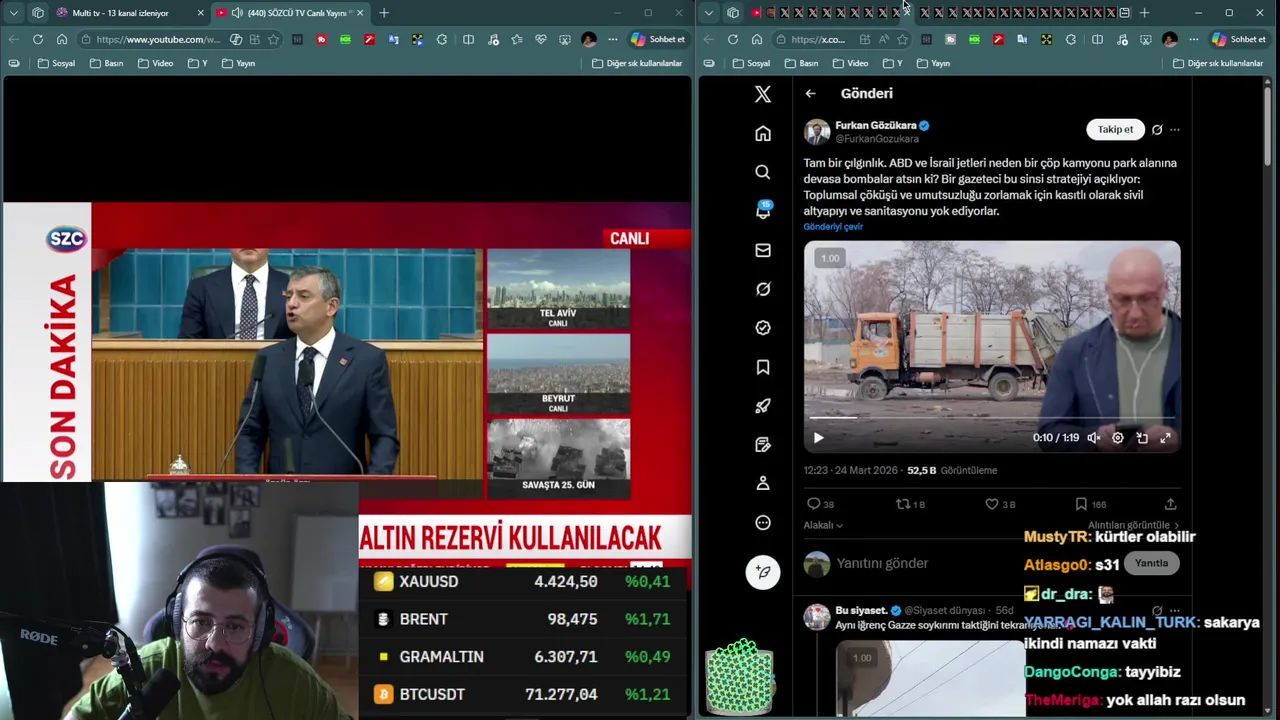Enter fullscreen on the tweet video
The height and width of the screenshot is (720, 1280).
(x=1165, y=438)
